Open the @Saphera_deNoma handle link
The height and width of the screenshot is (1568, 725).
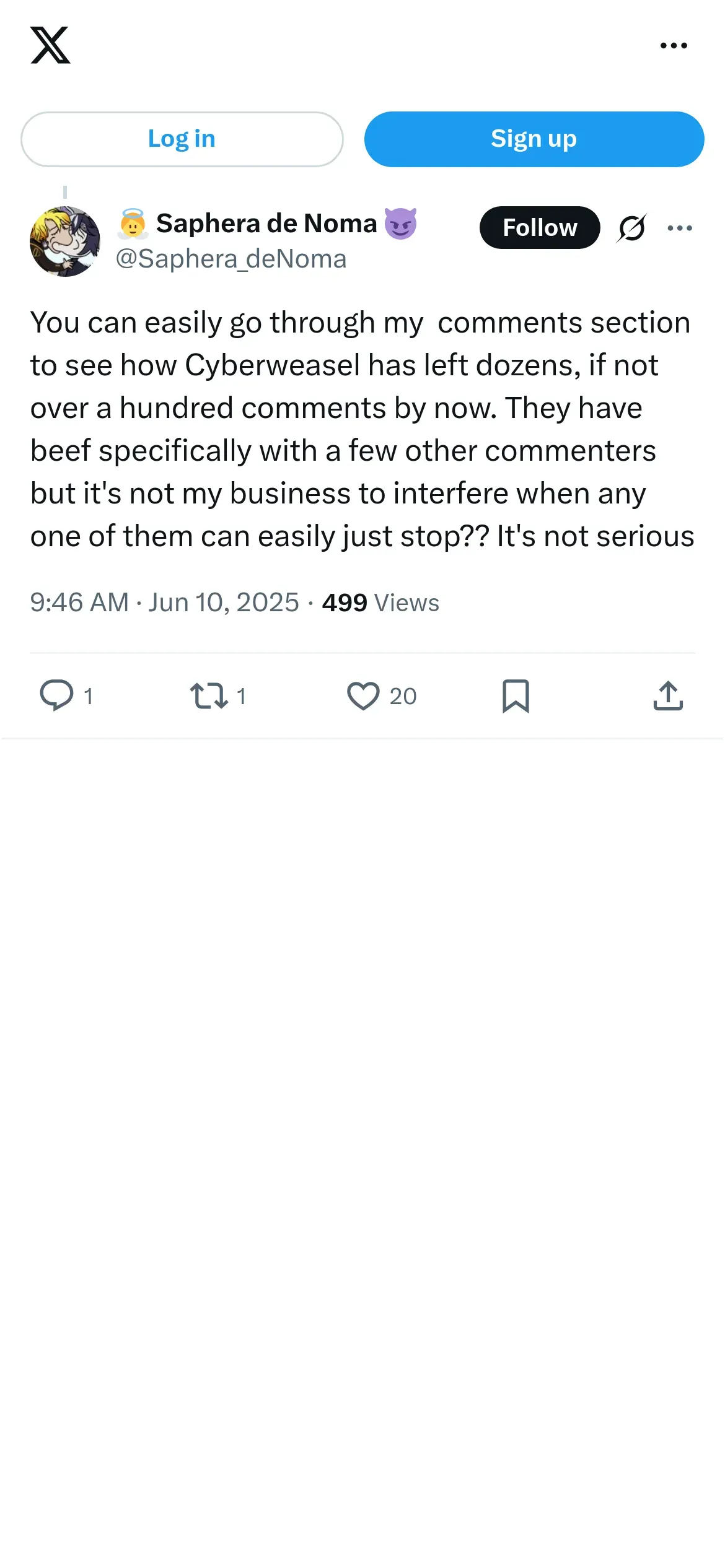[x=231, y=259]
